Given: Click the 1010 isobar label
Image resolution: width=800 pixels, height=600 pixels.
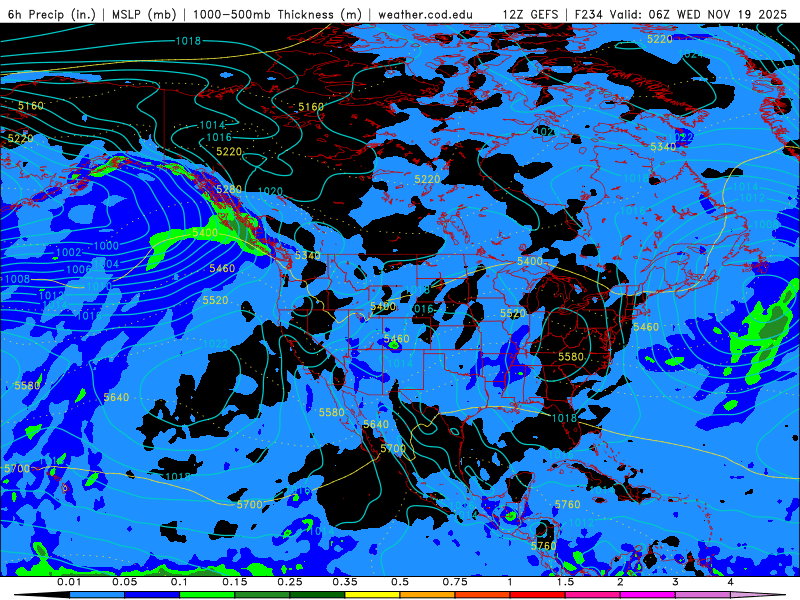Looking at the screenshot, I should pyautogui.click(x=99, y=286).
